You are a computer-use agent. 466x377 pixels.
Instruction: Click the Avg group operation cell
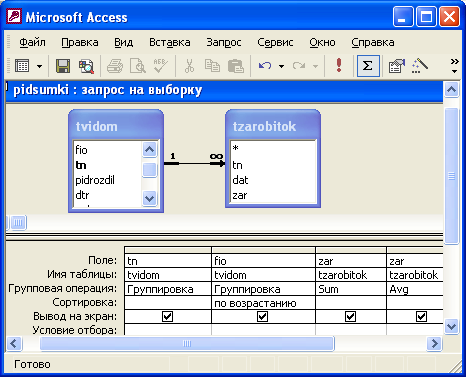[x=415, y=289]
